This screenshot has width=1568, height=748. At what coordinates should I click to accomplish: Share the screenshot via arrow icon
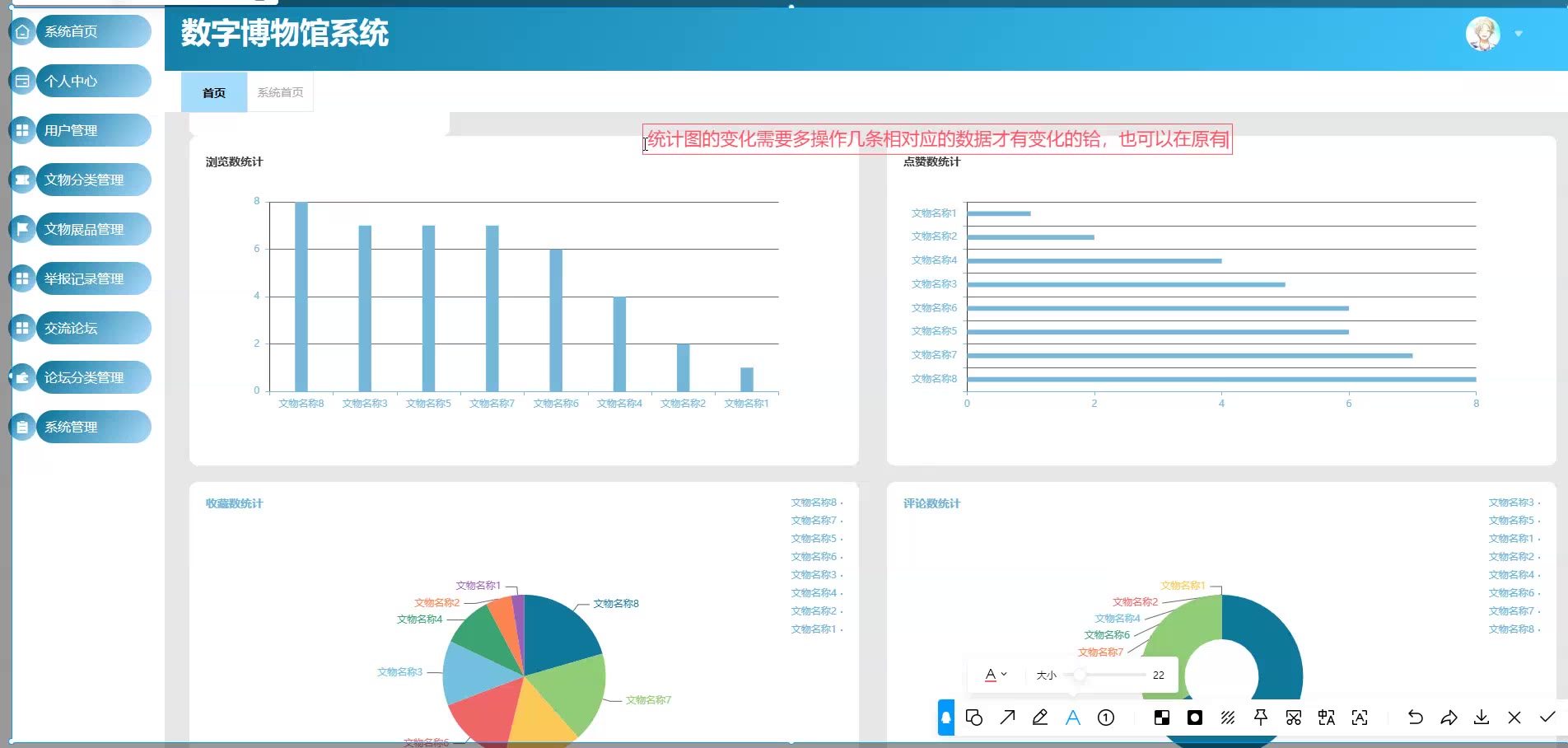click(1449, 718)
